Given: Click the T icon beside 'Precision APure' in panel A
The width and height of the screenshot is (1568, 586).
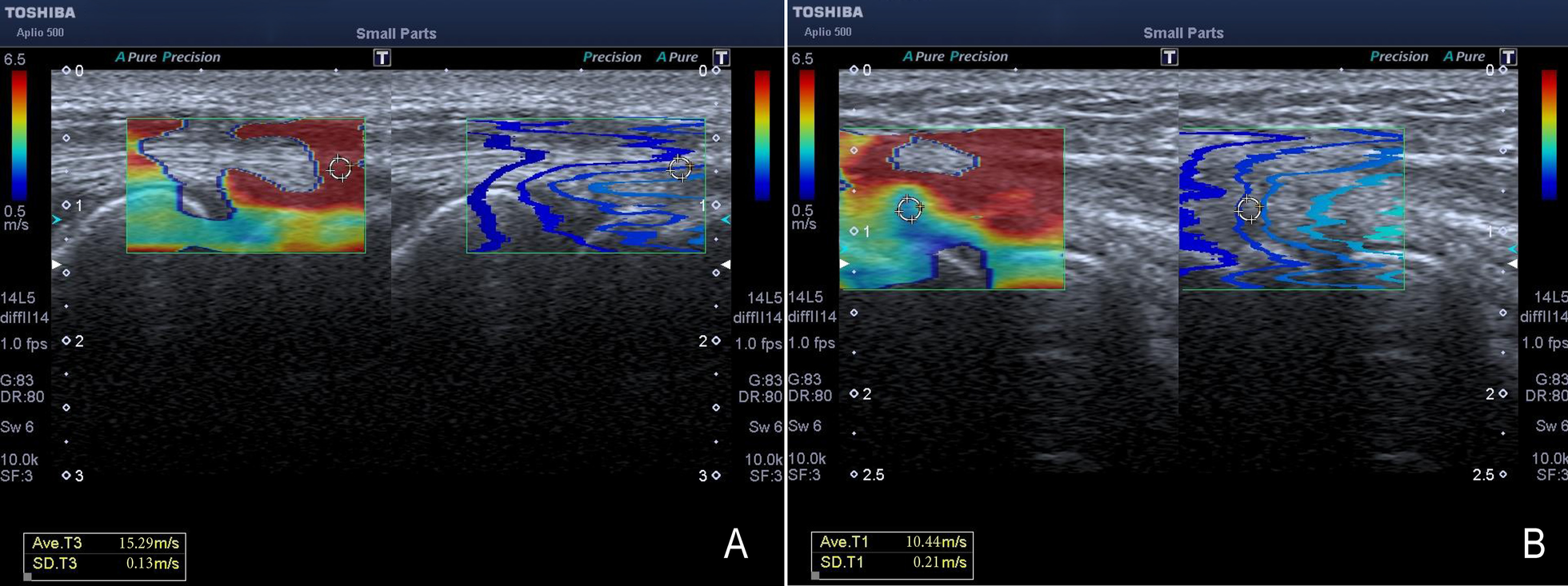Looking at the screenshot, I should pos(721,58).
